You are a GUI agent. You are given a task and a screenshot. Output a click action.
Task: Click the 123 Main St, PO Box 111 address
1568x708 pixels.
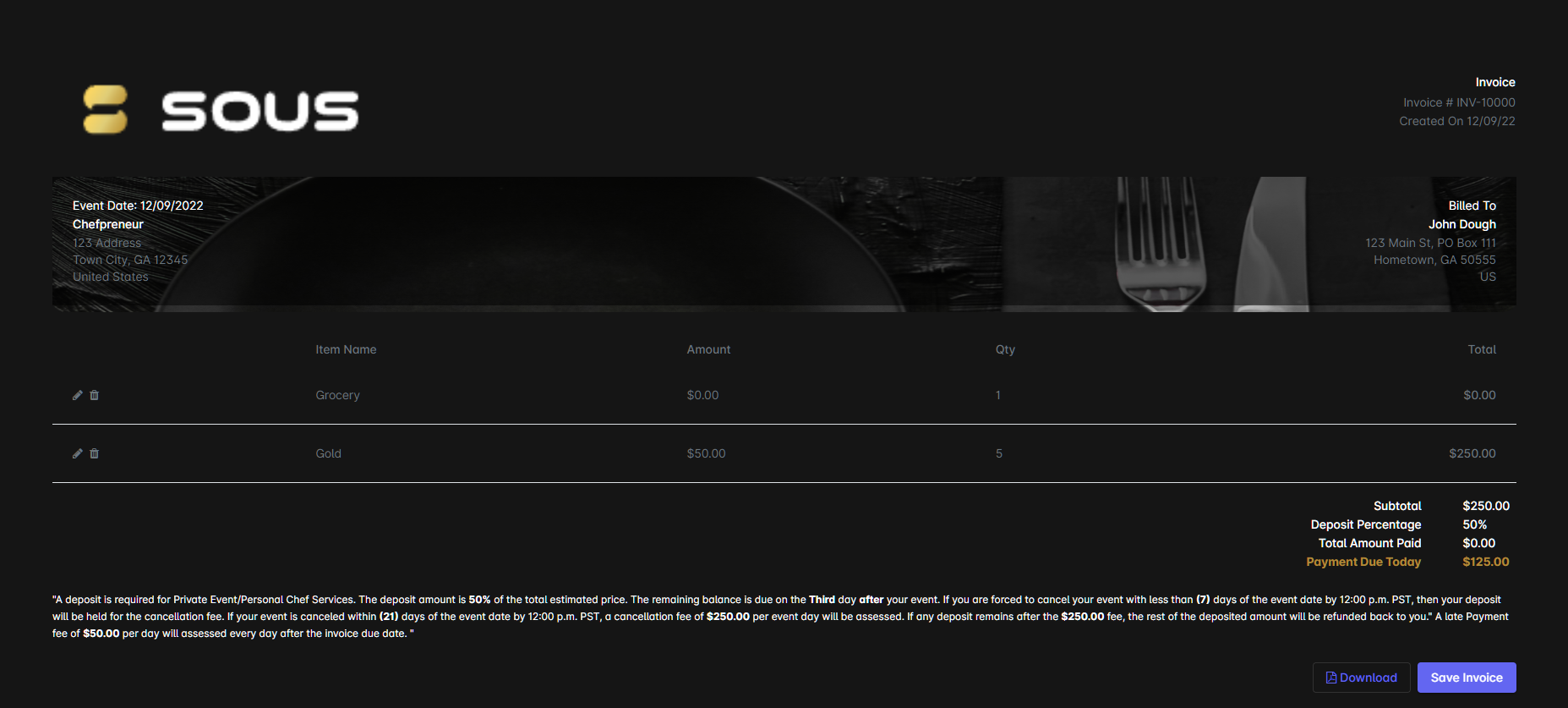click(1430, 243)
